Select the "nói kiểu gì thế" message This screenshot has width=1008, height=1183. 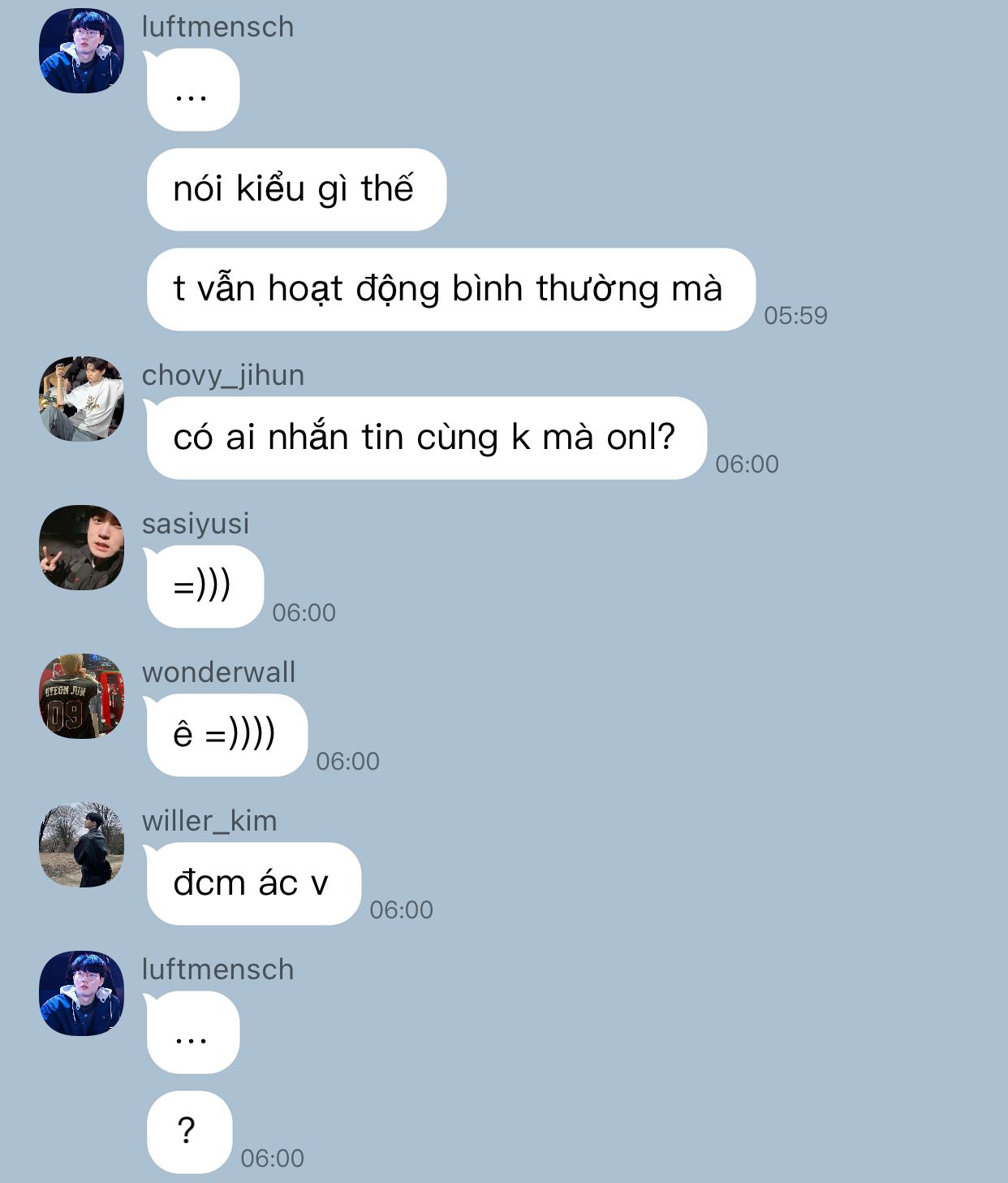click(296, 189)
